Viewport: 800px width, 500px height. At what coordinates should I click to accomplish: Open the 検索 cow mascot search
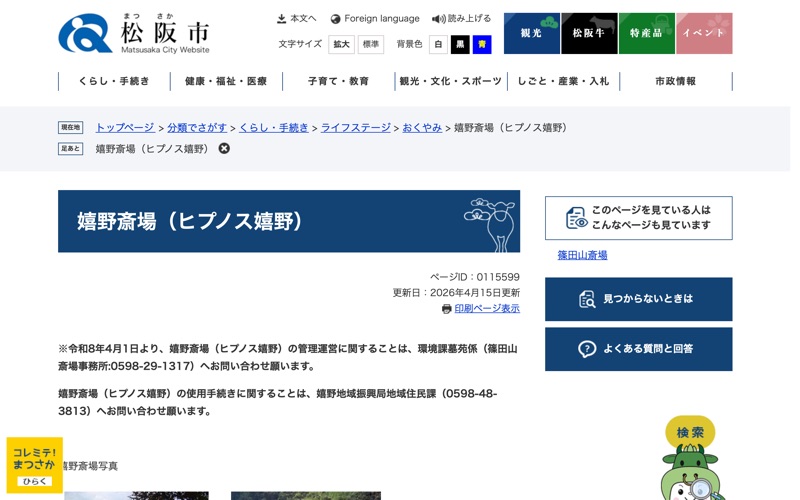[690, 458]
